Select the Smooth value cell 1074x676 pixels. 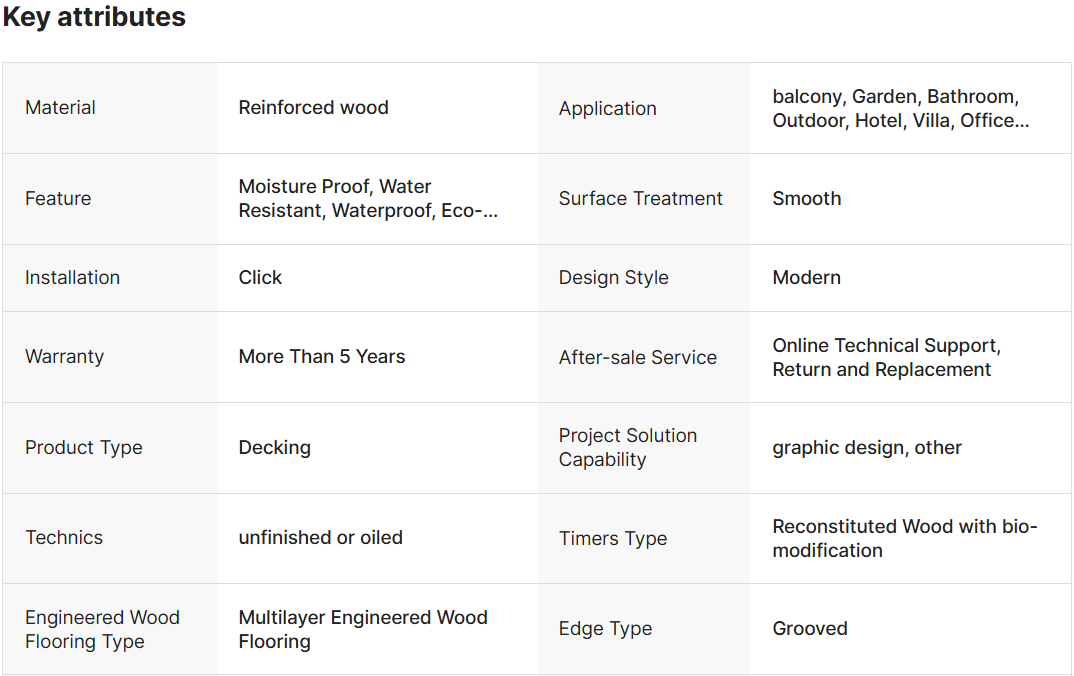click(806, 199)
